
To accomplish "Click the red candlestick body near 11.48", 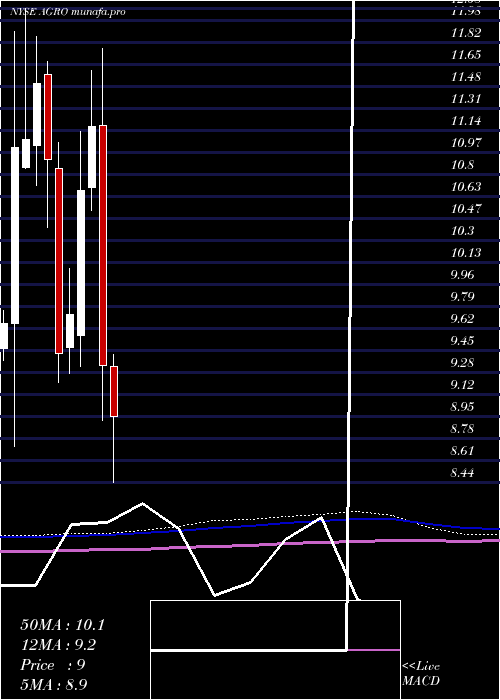I will [48, 117].
